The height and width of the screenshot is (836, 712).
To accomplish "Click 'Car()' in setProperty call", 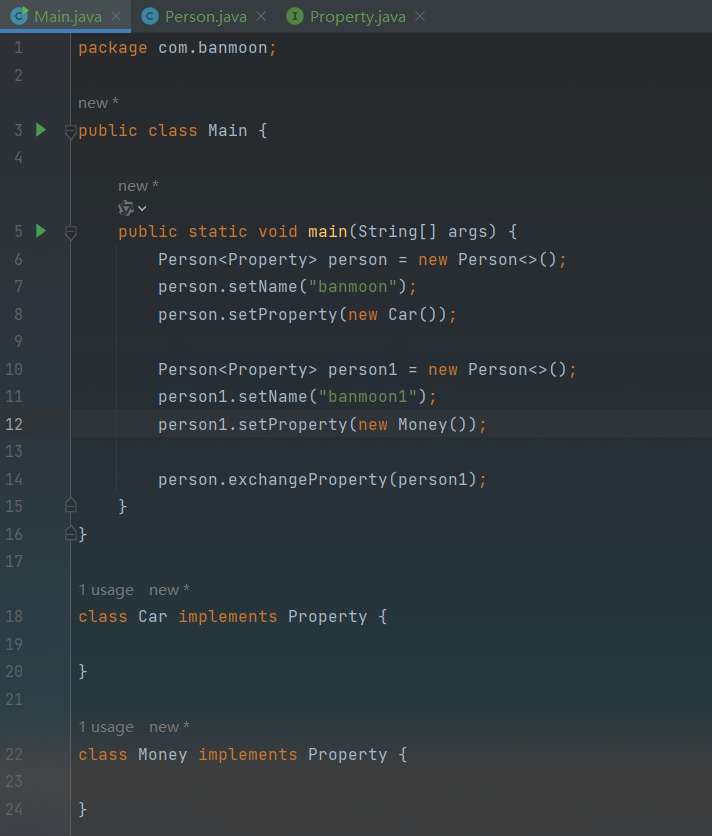I will point(412,315).
